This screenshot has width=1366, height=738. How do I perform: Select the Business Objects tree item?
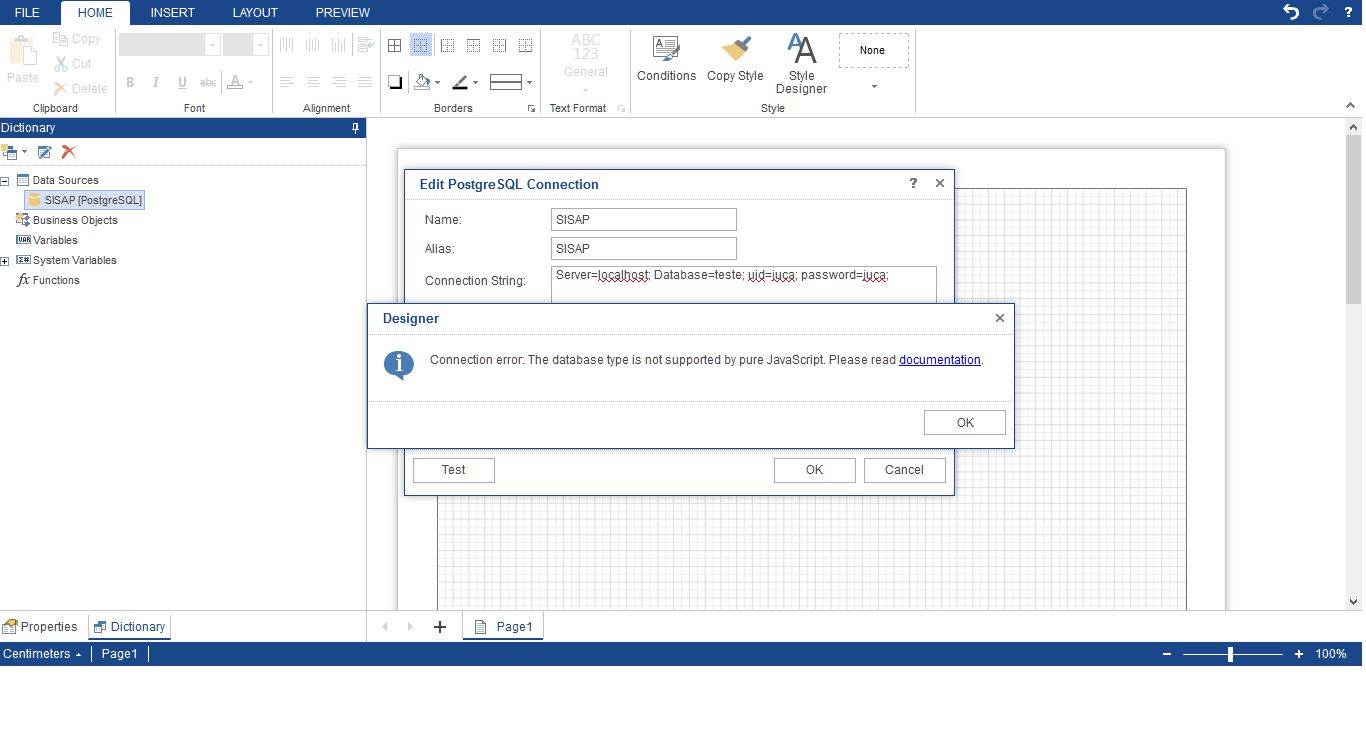point(66,220)
